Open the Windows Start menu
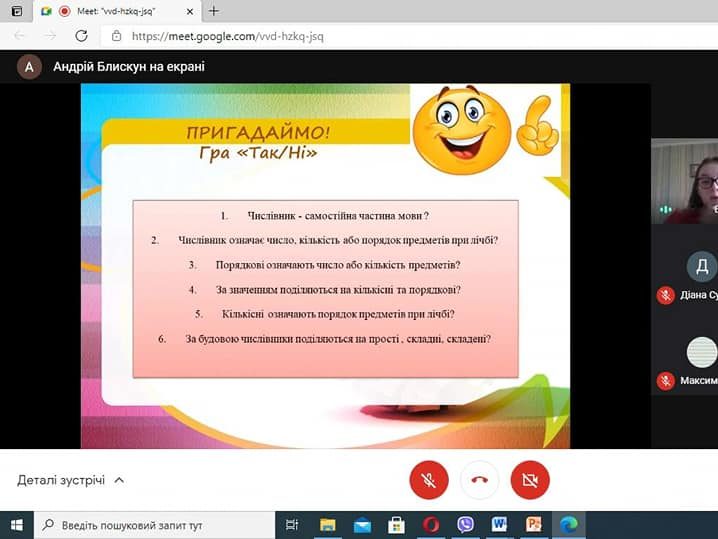 tap(16, 524)
